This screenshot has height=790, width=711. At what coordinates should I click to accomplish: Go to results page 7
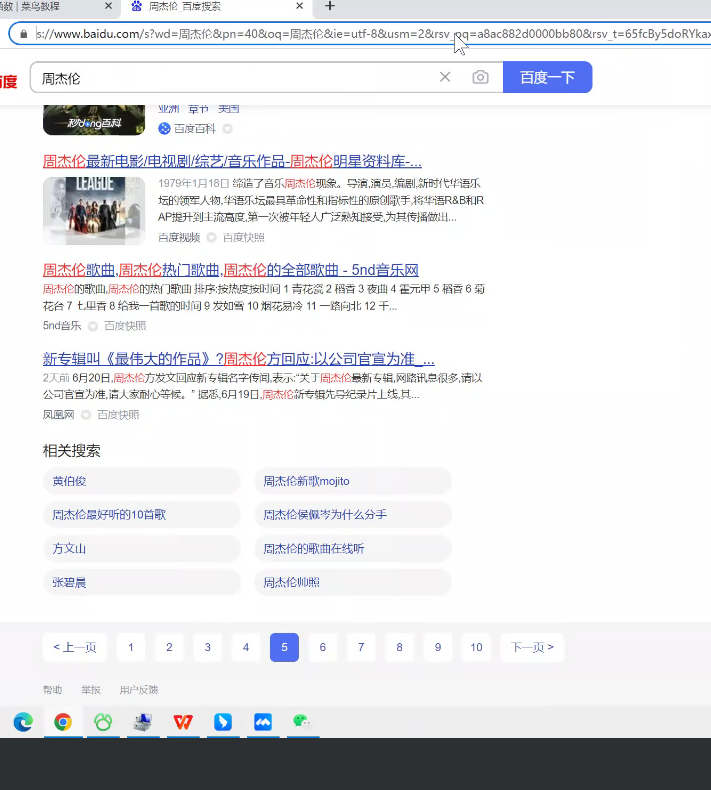coord(361,647)
